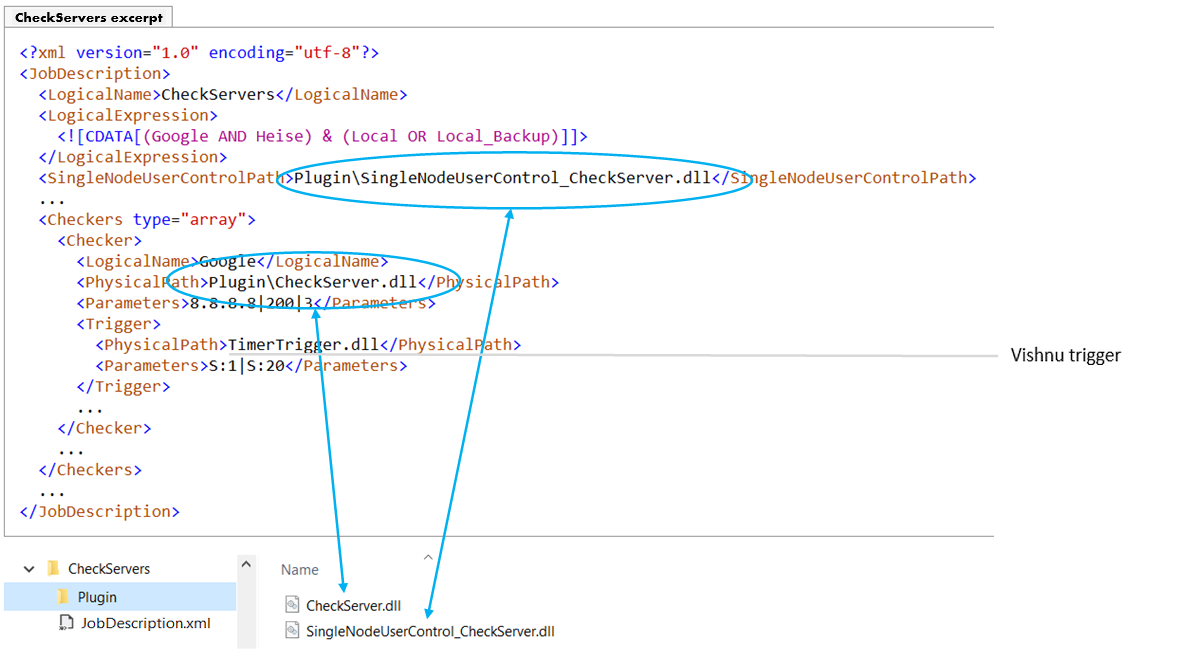Click the Checkers type="array" opening tag
The height and width of the screenshot is (662, 1185).
[x=148, y=220]
